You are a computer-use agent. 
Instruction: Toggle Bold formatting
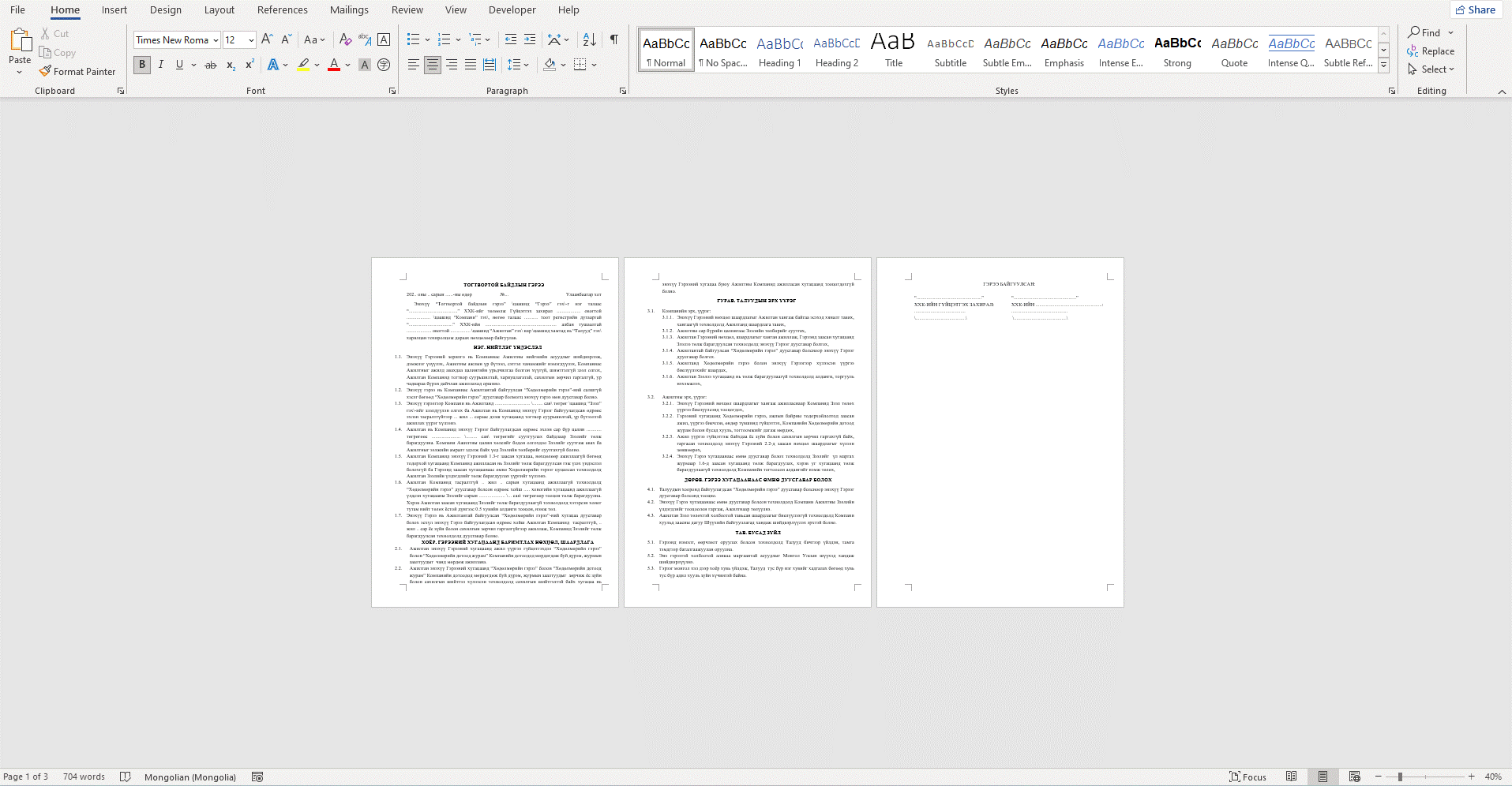142,65
